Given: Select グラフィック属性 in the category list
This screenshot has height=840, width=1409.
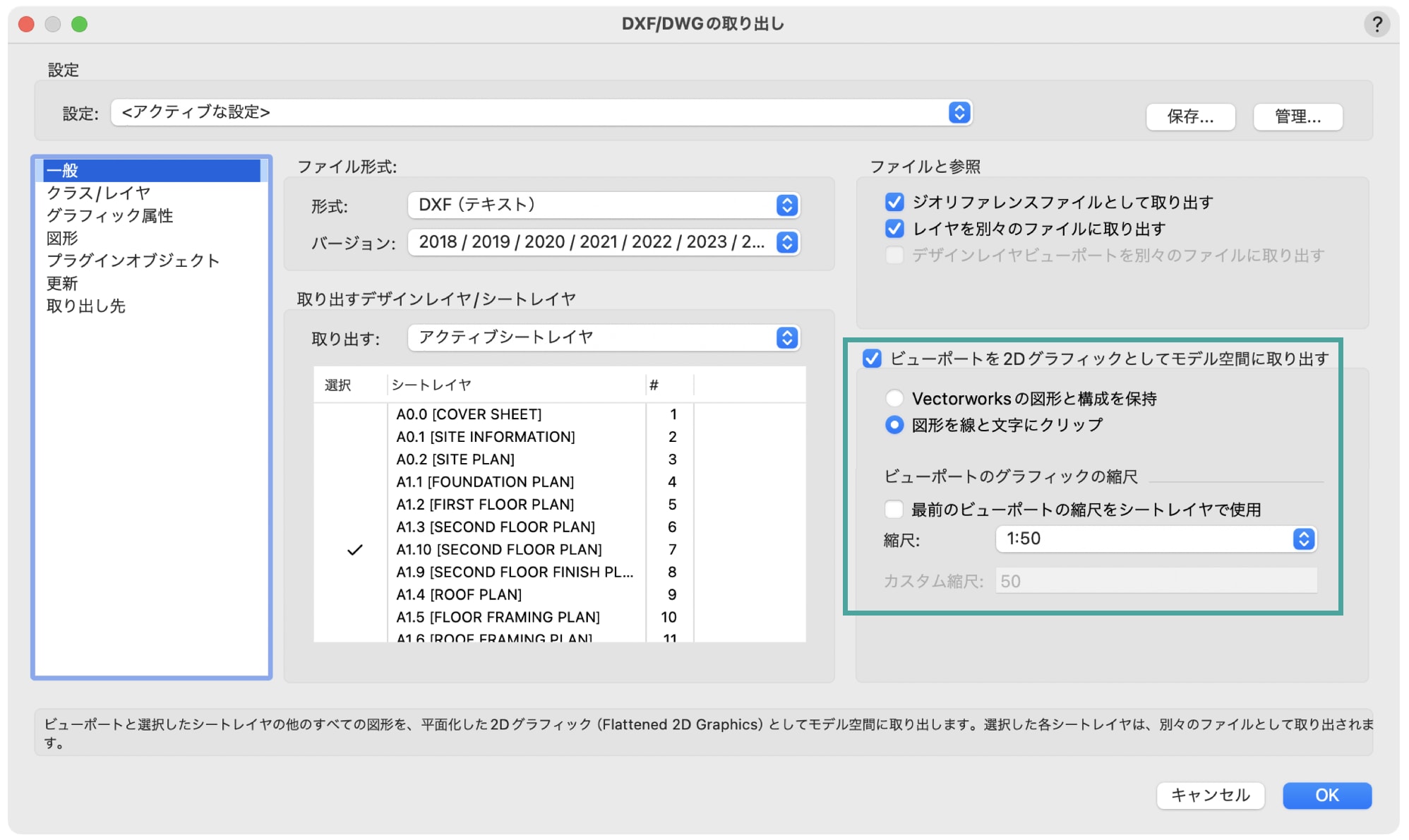Looking at the screenshot, I should pos(152,215).
